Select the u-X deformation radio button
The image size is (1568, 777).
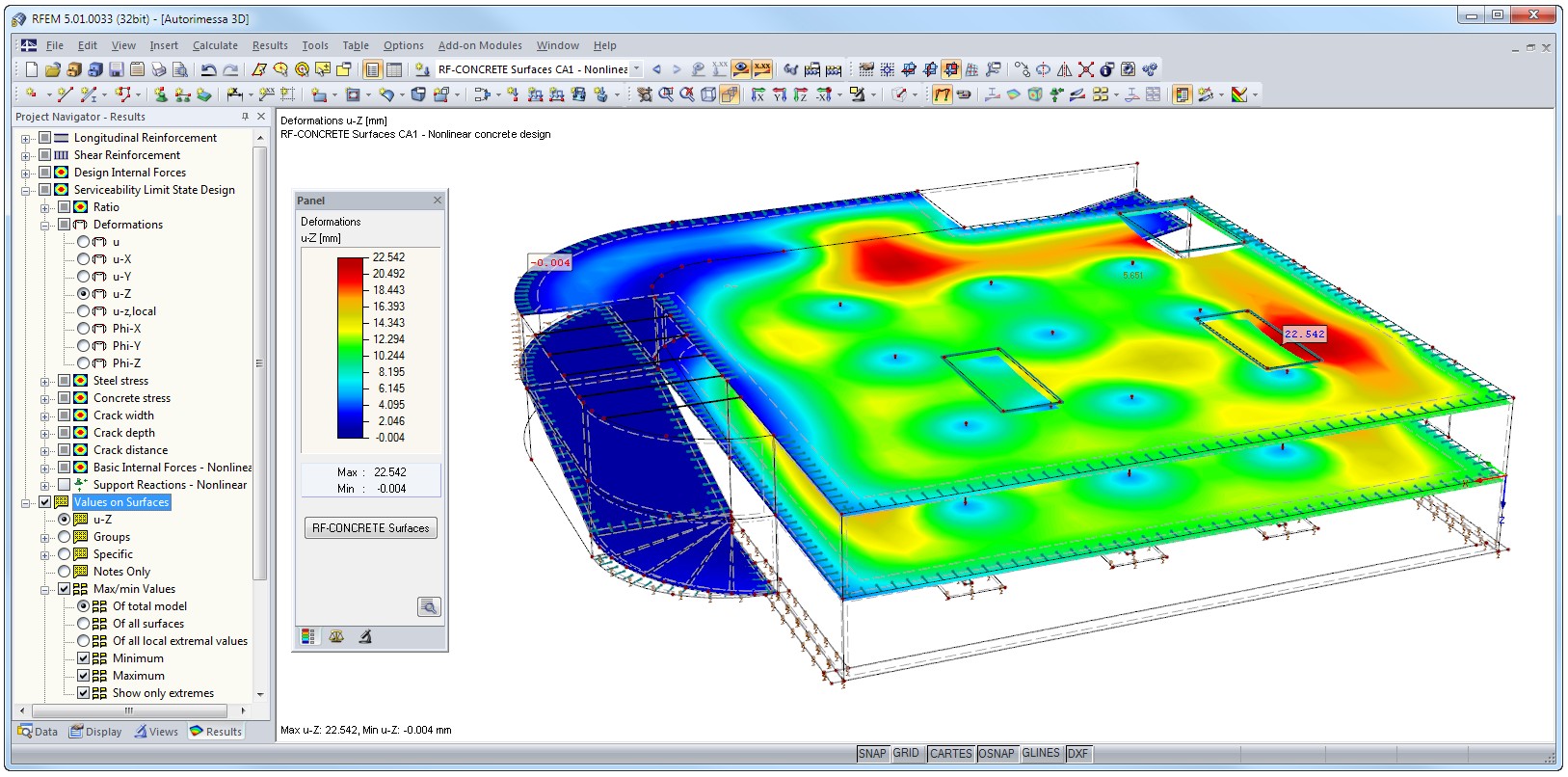[84, 259]
